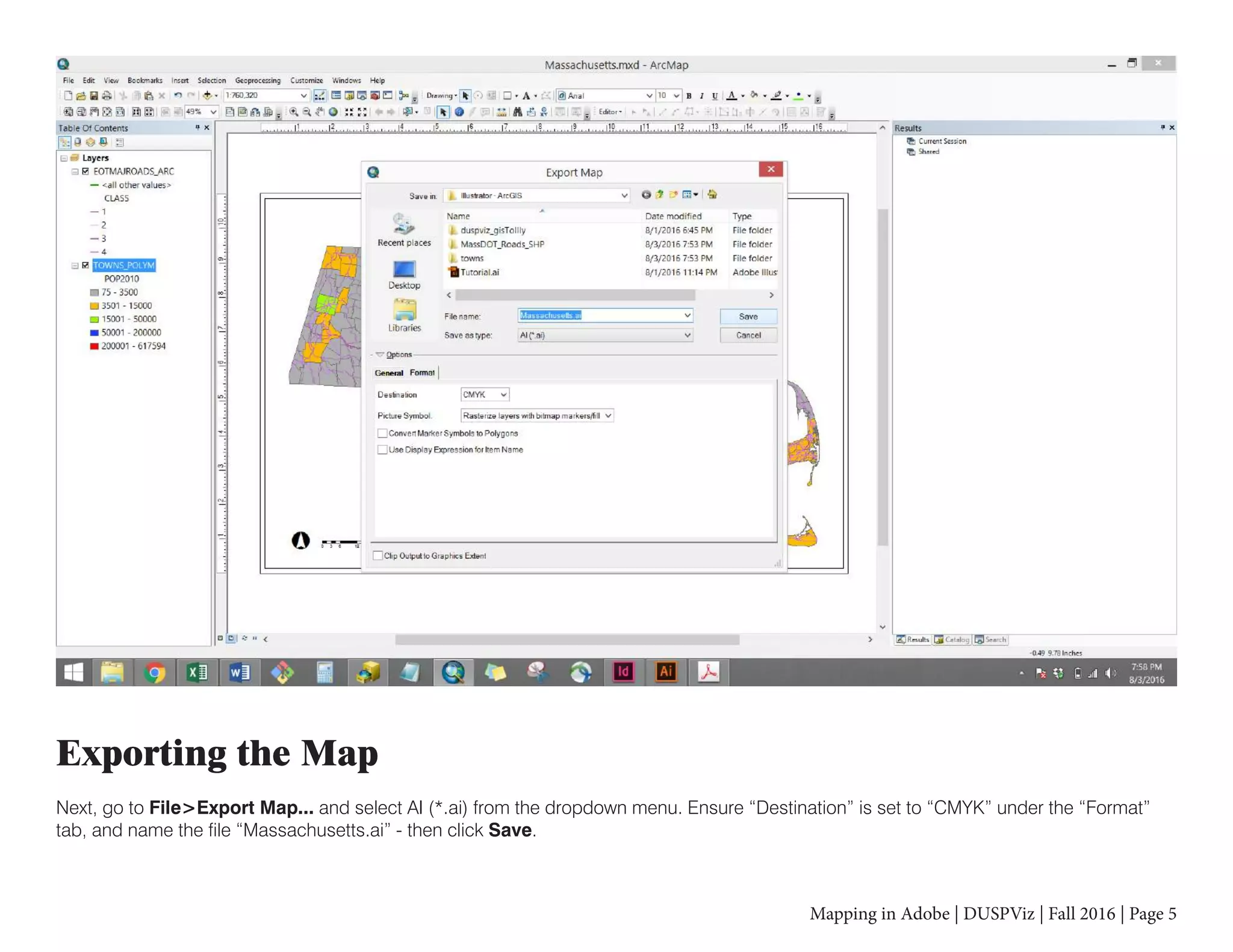Open the File name dropdown arrow
The image size is (1233, 952).
tap(687, 315)
